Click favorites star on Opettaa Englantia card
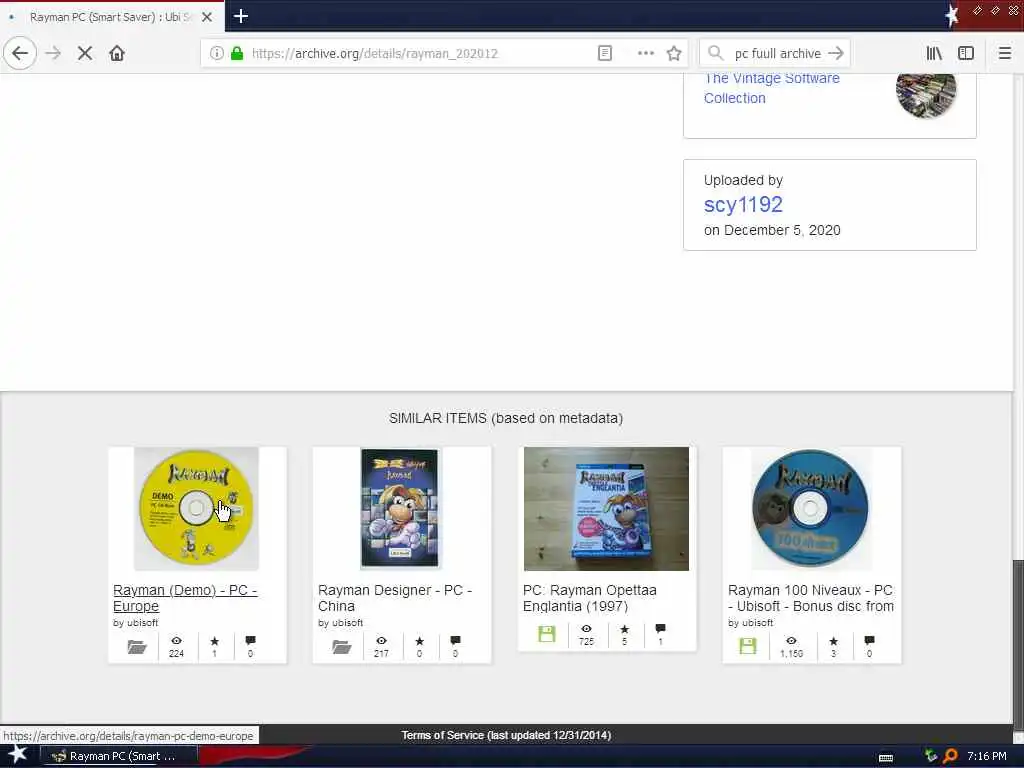This screenshot has height=768, width=1024. (624, 629)
